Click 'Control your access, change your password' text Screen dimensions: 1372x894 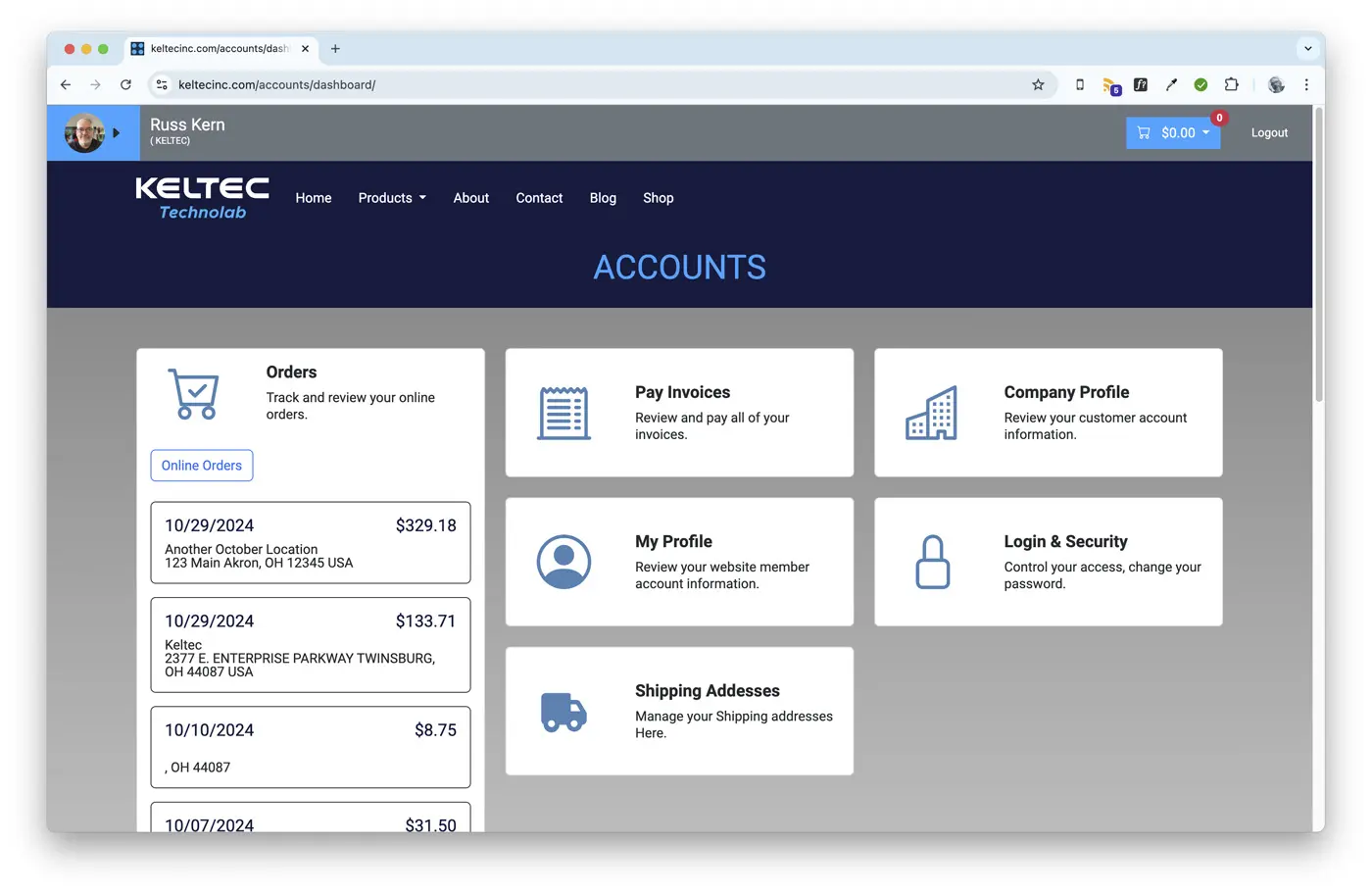click(x=1102, y=575)
